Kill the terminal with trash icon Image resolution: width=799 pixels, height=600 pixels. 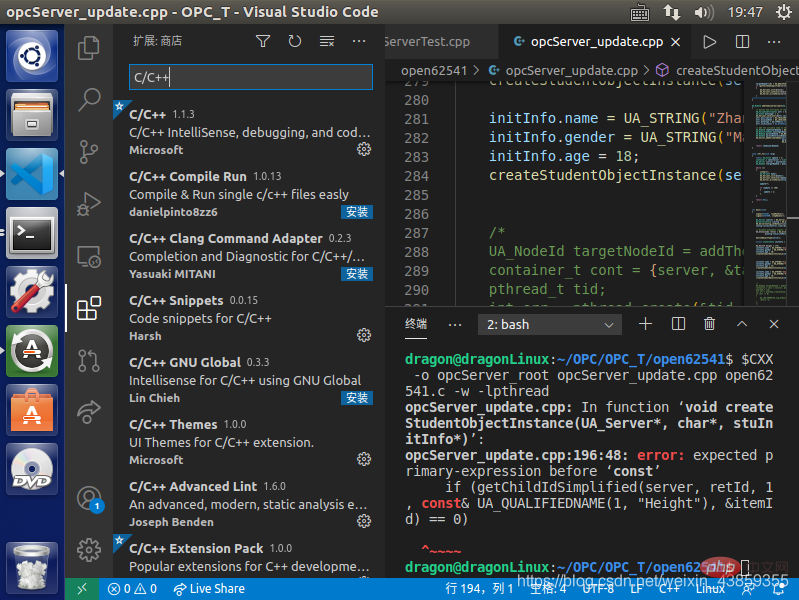point(709,324)
